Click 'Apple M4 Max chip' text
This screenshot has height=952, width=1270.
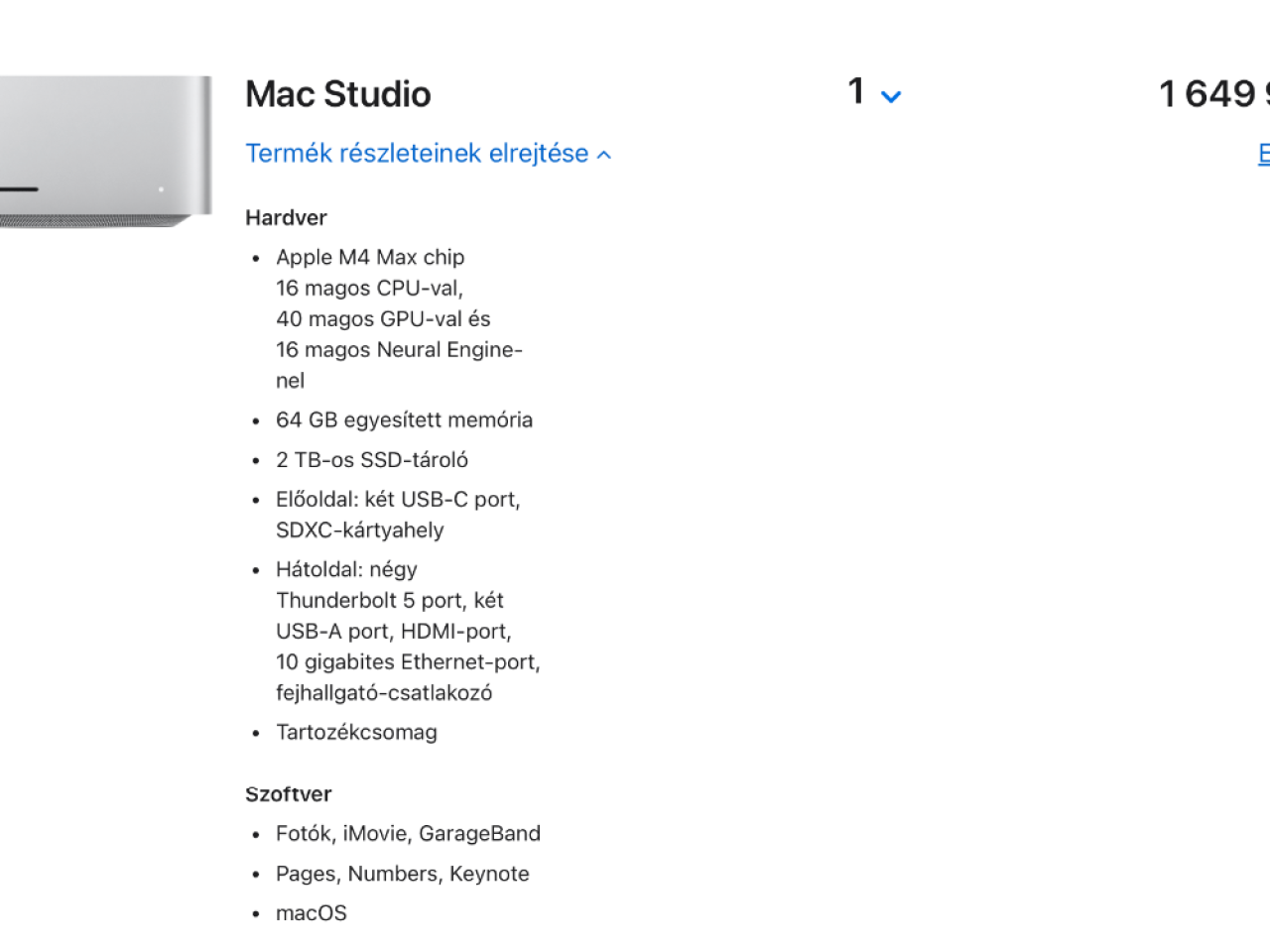[370, 257]
